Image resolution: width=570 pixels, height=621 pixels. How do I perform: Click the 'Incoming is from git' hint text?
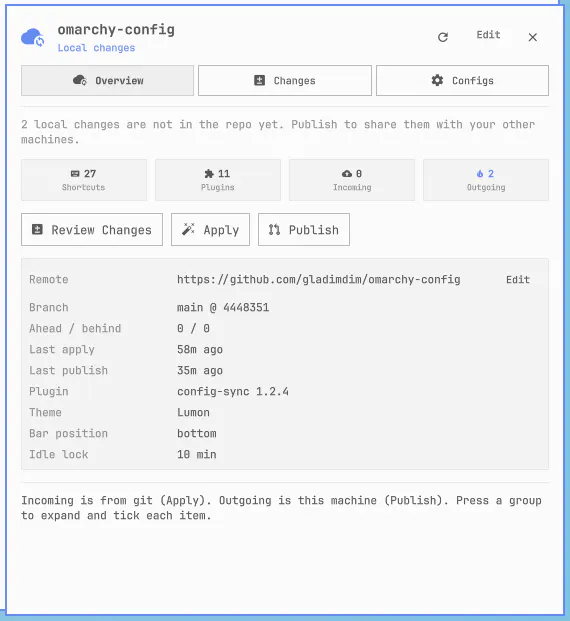point(281,508)
